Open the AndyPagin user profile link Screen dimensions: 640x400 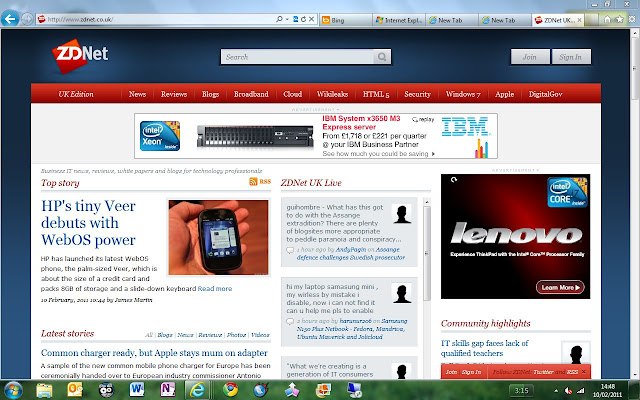point(351,249)
